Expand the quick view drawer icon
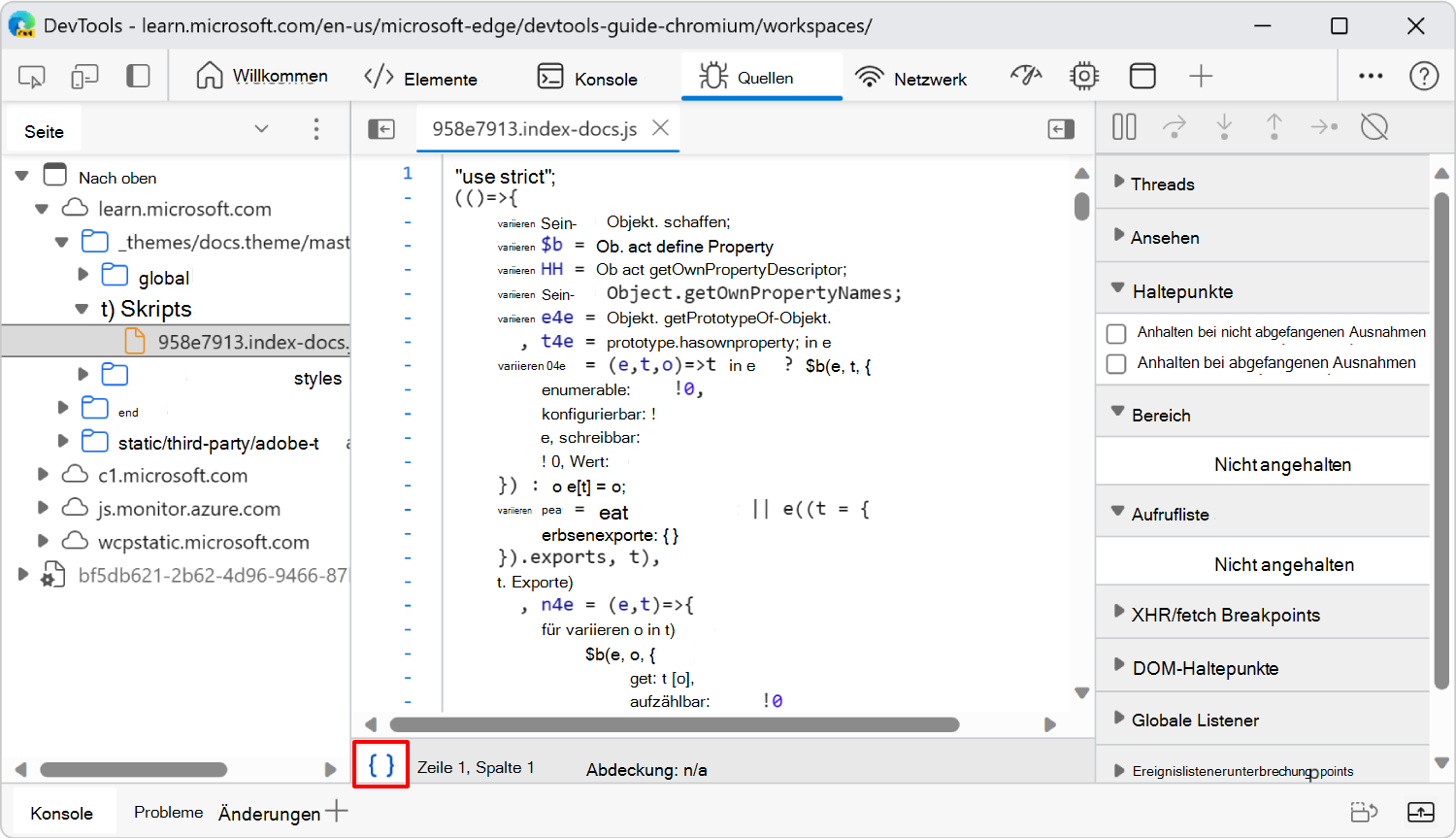The image size is (1456, 838). (1421, 812)
